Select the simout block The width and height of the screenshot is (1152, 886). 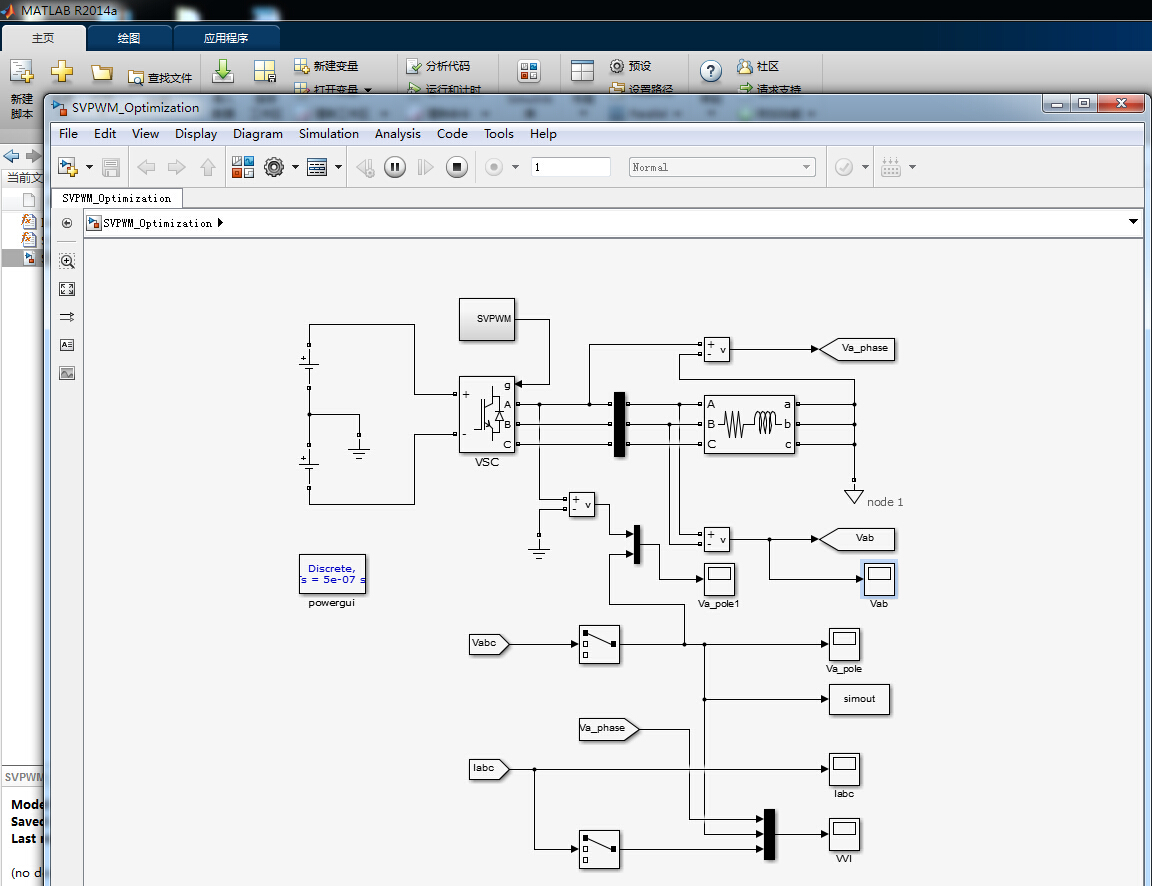[x=859, y=699]
